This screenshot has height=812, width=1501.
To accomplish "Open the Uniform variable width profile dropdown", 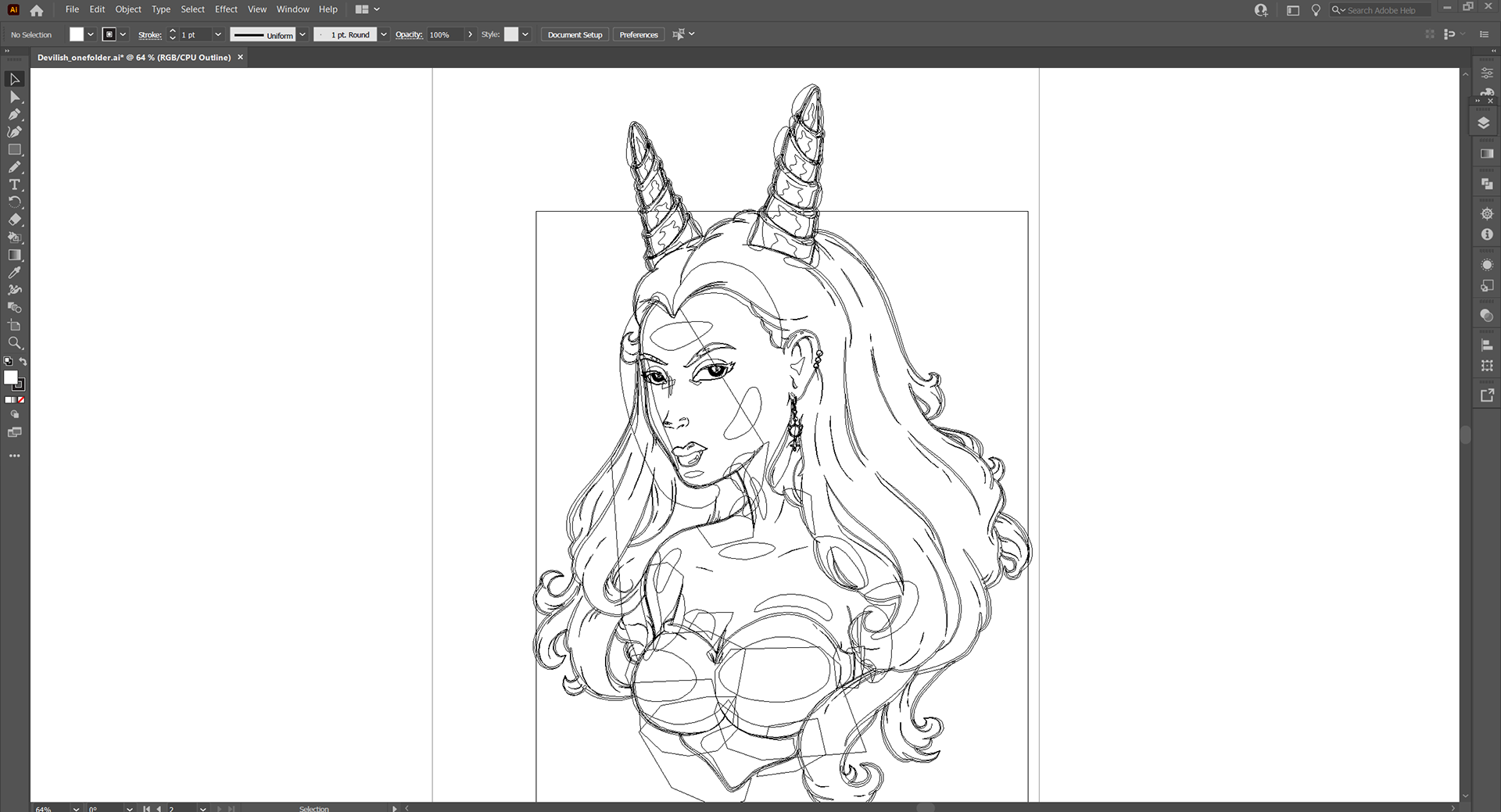I will (303, 34).
